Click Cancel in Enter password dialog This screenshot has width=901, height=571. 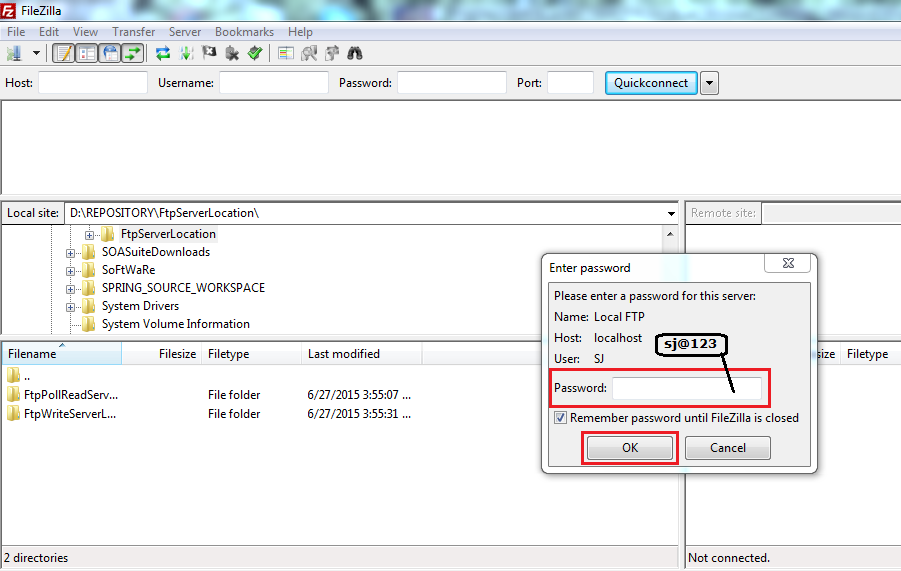pos(727,447)
